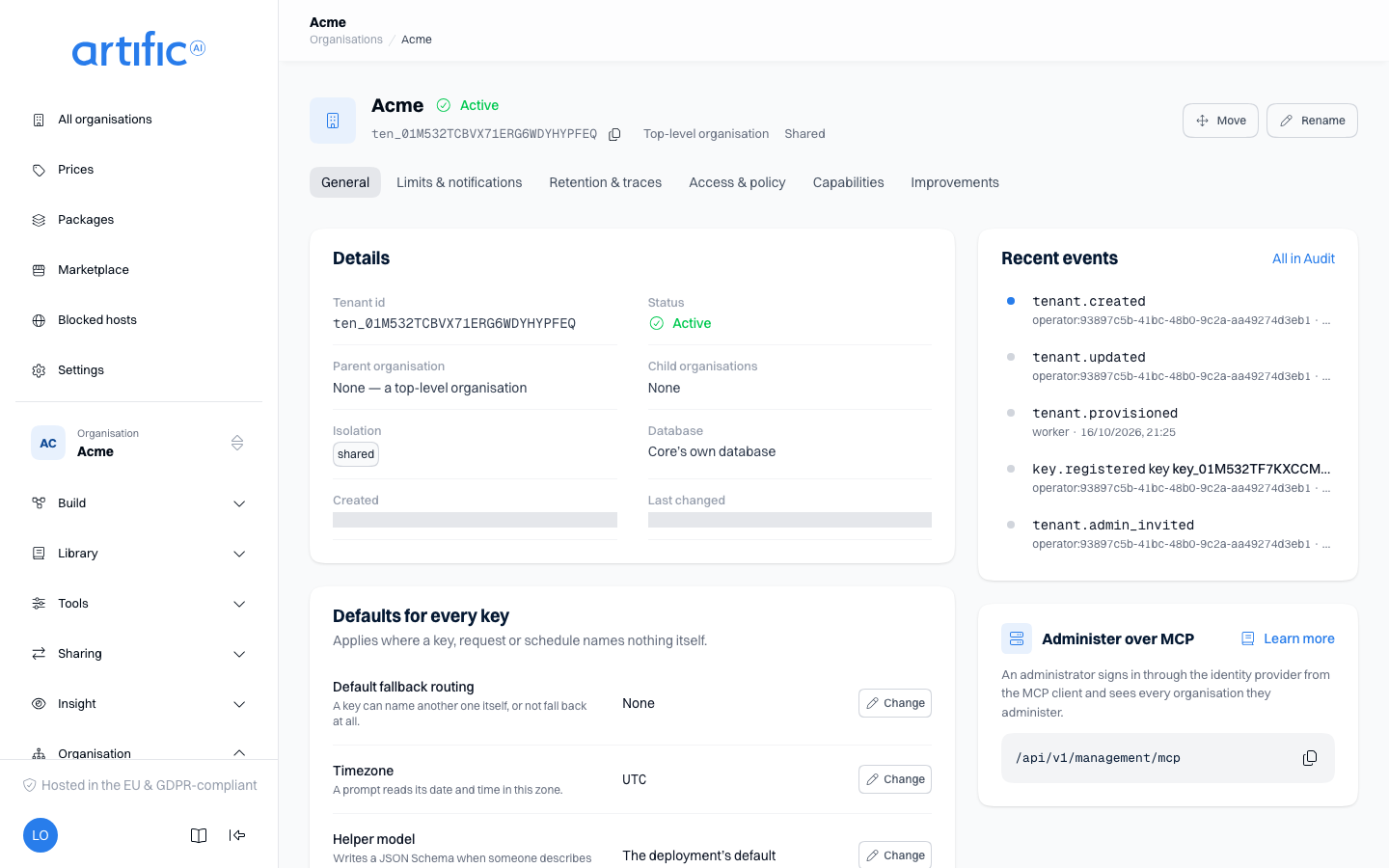Open Blocked hosts page
Image resolution: width=1389 pixels, height=868 pixels.
(x=139, y=320)
